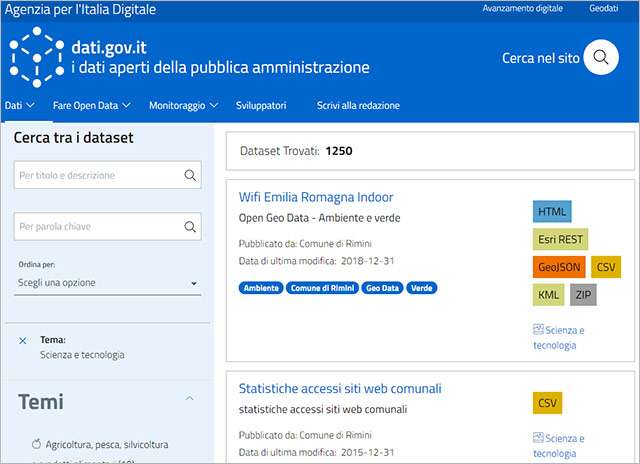Click date 2015-12-31 of Statistiche dataset
This screenshot has width=640, height=464.
[x=367, y=452]
